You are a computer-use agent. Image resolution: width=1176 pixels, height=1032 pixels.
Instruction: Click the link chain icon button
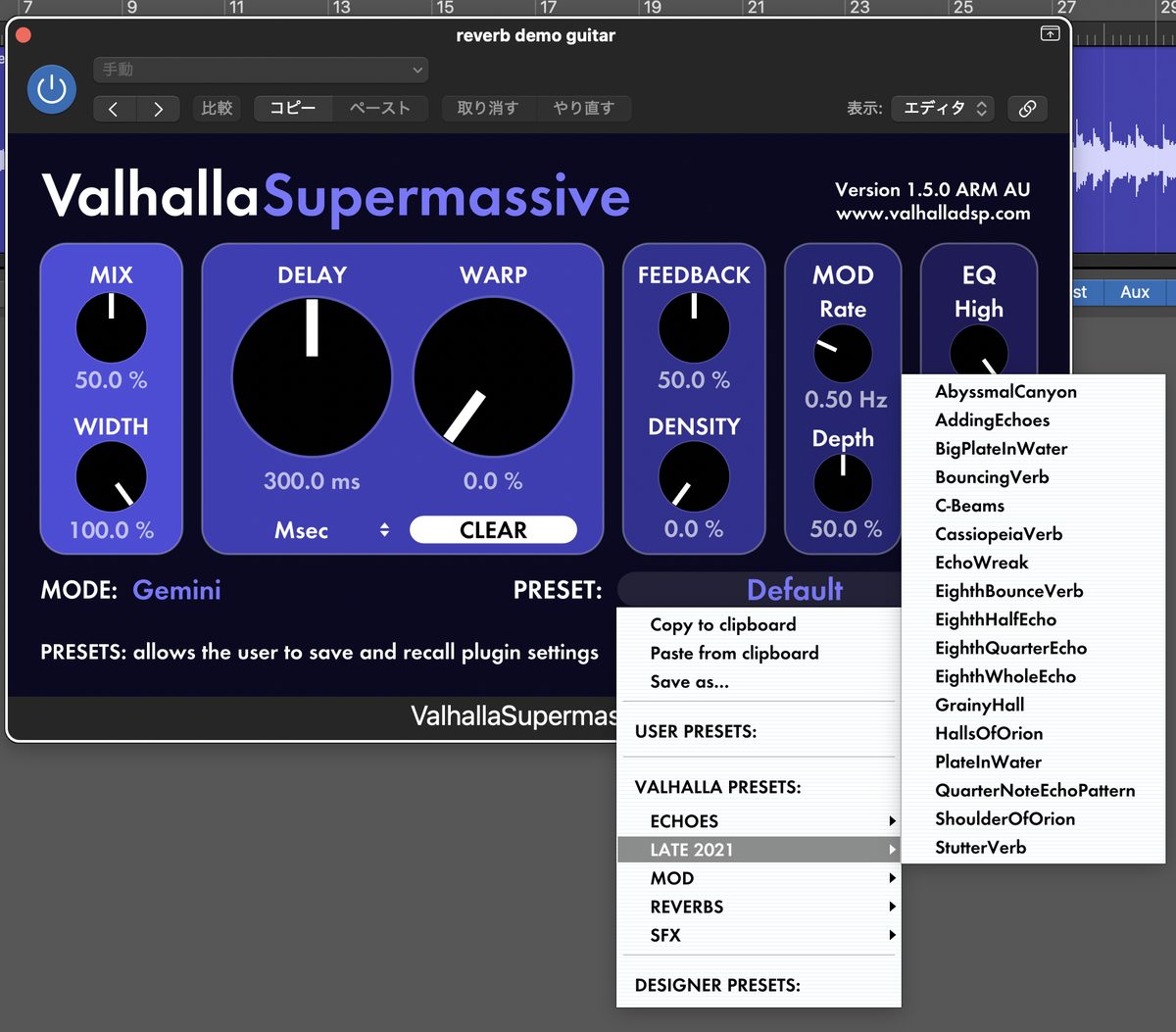1027,109
